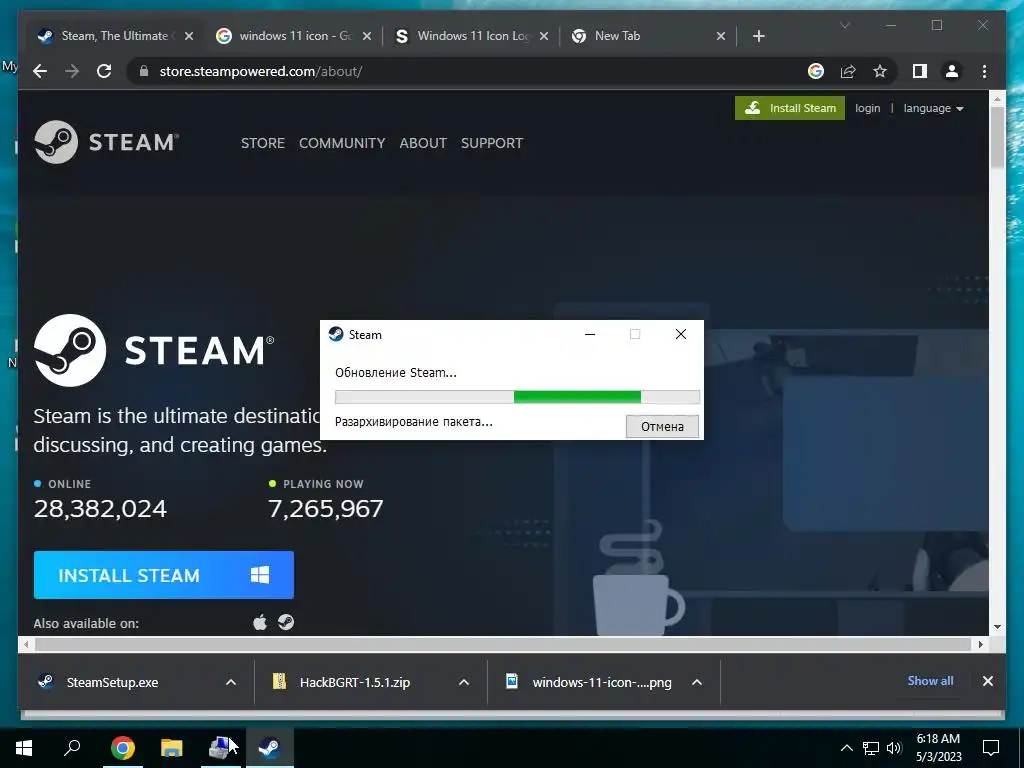Image resolution: width=1024 pixels, height=768 pixels.
Task: Open the volume control in tray
Action: tap(894, 748)
